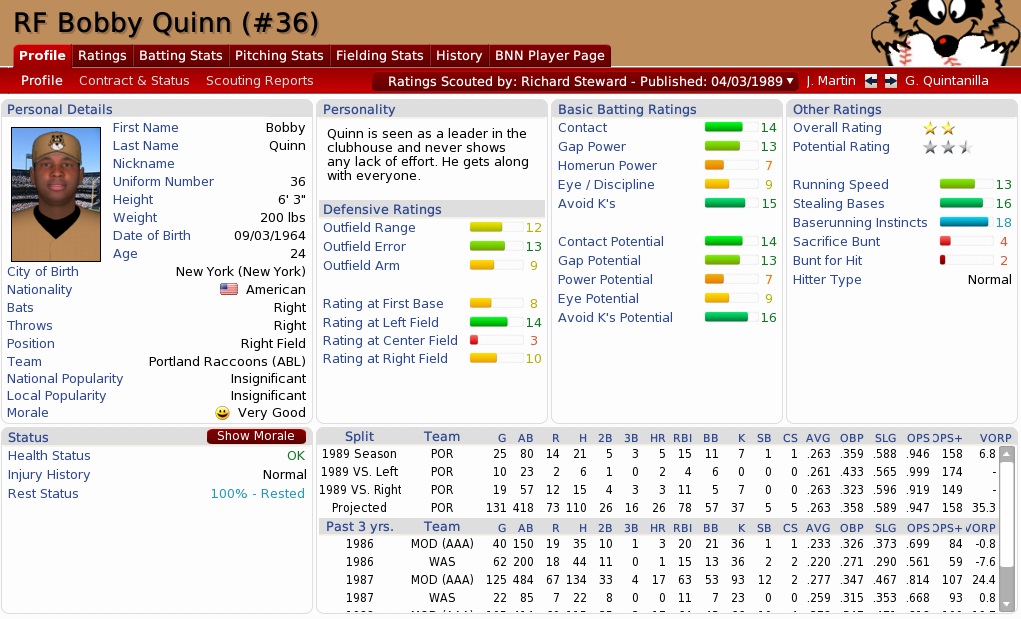This screenshot has width=1021, height=619.
Task: Click the Portland Raccoons (ABL) team name
Action: (x=227, y=362)
